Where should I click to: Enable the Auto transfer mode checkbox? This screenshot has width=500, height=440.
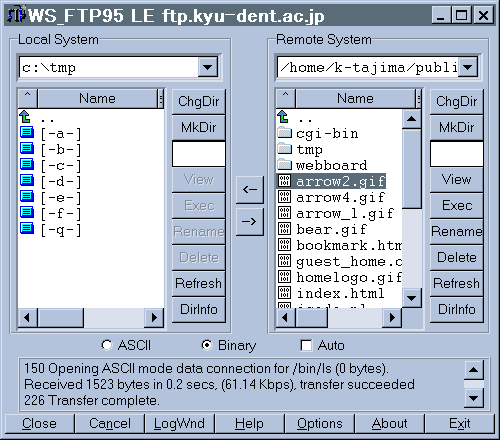click(x=306, y=345)
